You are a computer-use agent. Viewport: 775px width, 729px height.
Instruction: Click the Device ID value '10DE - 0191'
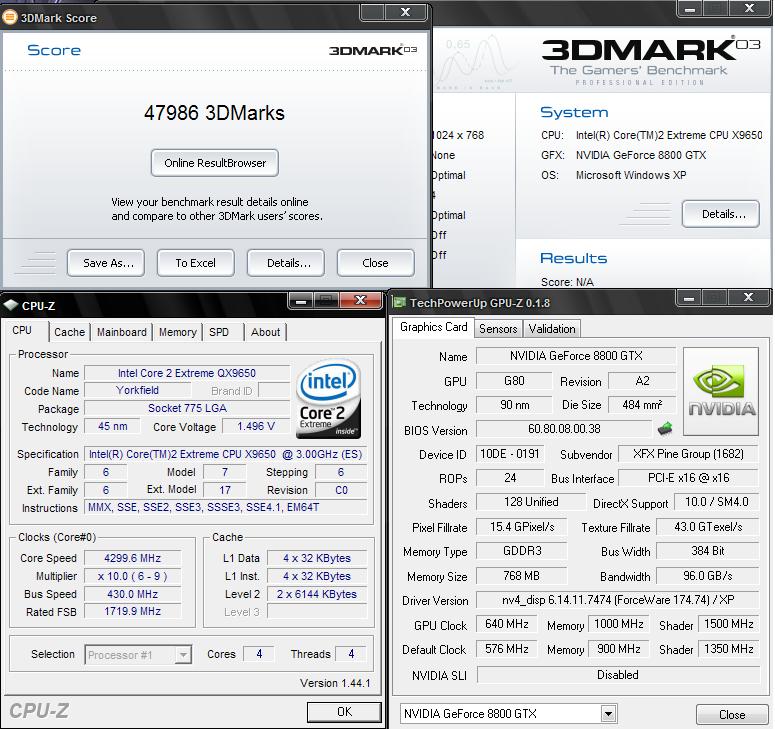pos(510,454)
